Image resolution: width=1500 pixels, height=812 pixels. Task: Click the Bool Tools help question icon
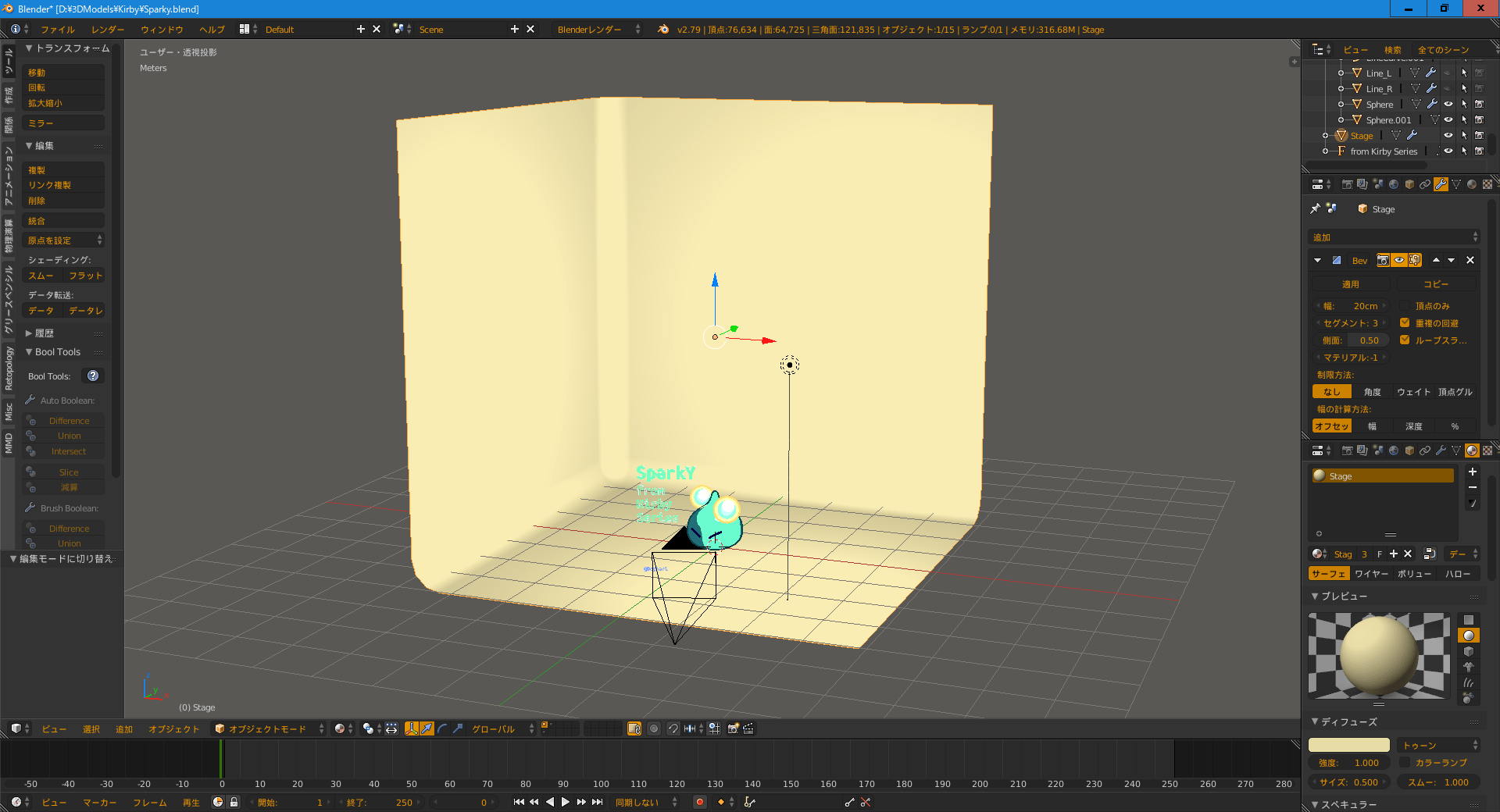click(x=93, y=376)
